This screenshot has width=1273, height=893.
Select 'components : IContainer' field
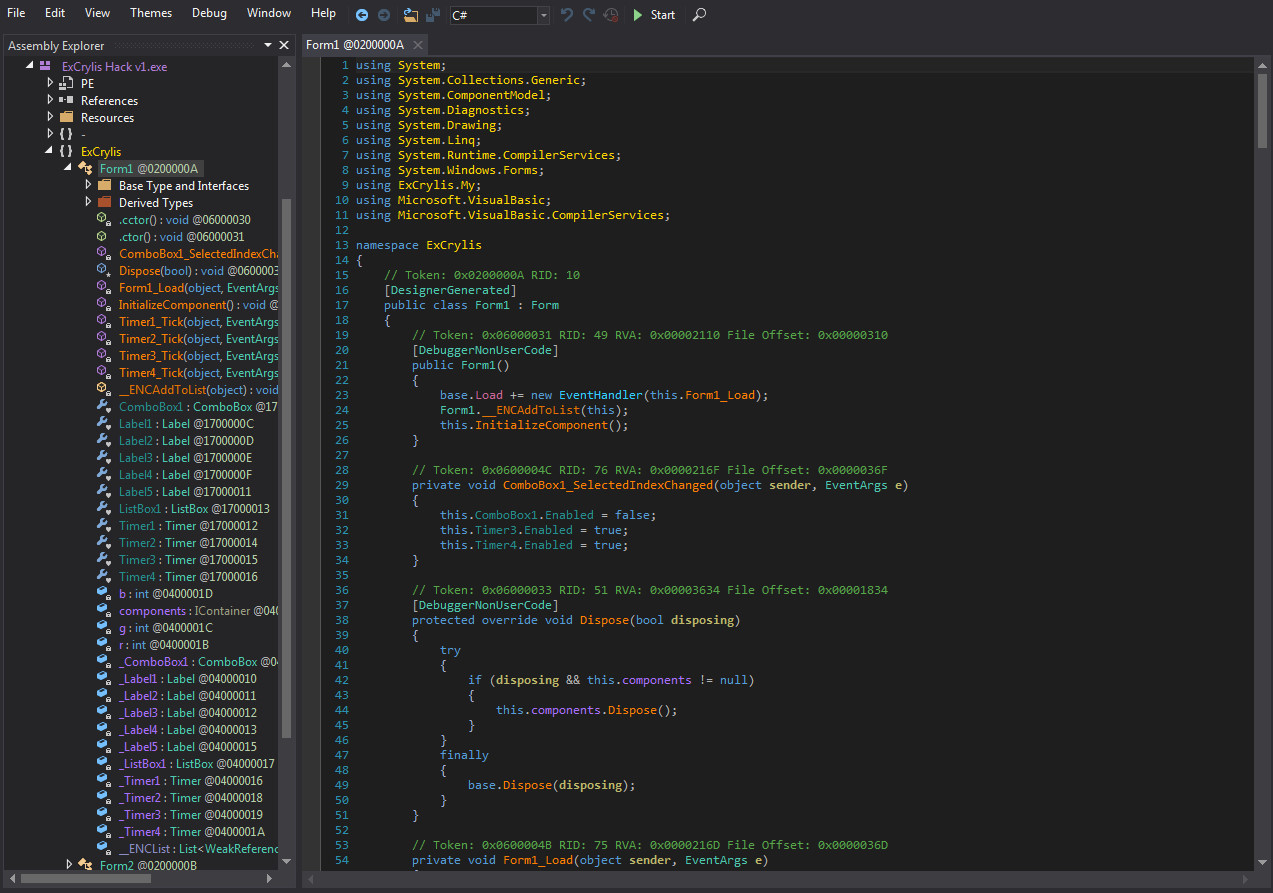198,610
